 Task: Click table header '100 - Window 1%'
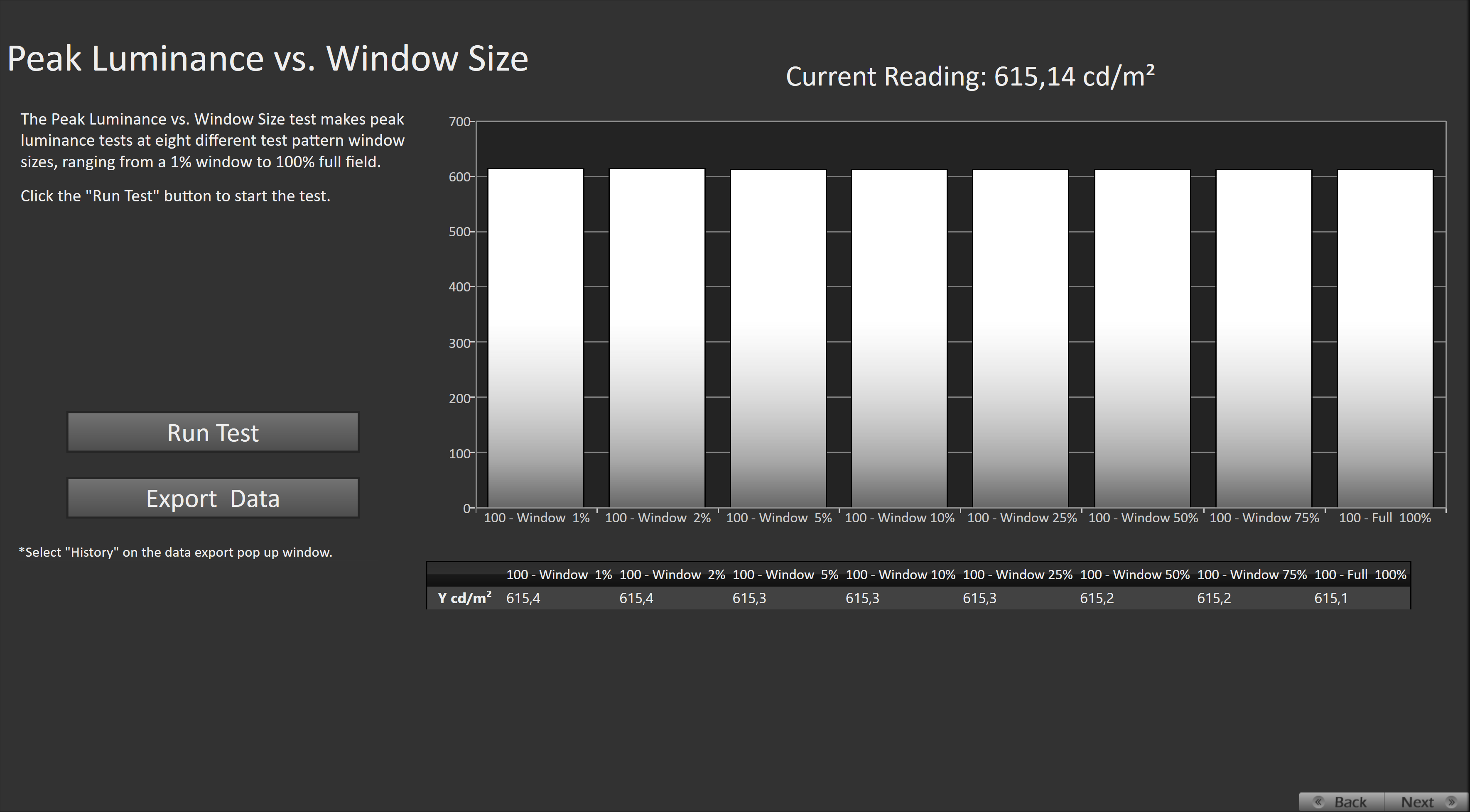[x=559, y=574]
